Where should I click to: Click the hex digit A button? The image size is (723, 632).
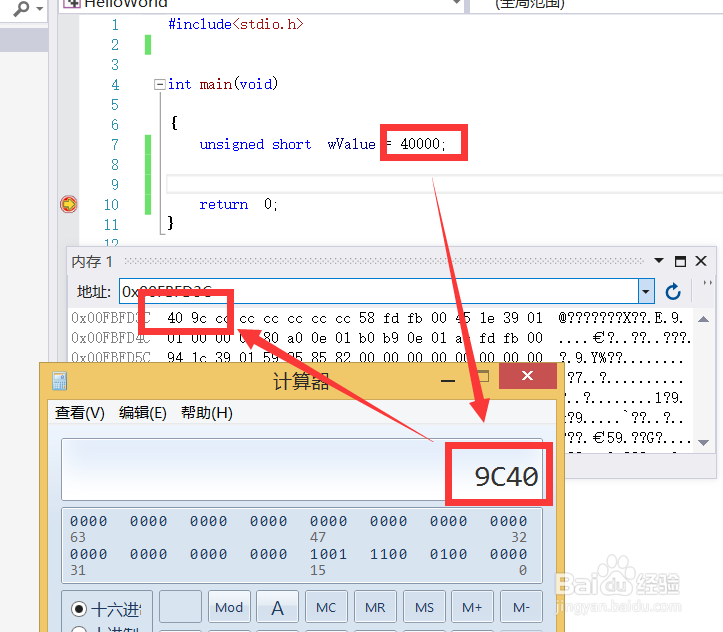[x=278, y=608]
